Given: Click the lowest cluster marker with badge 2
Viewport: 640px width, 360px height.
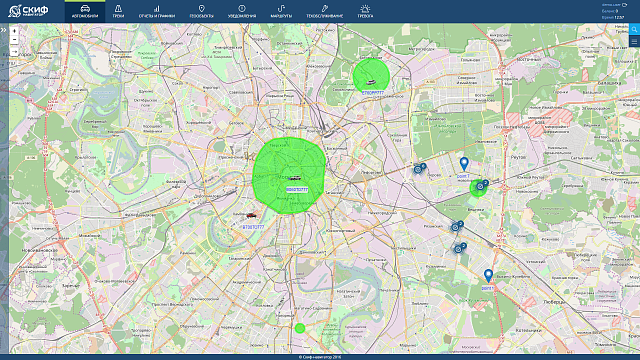Looking at the screenshot, I should tap(459, 248).
